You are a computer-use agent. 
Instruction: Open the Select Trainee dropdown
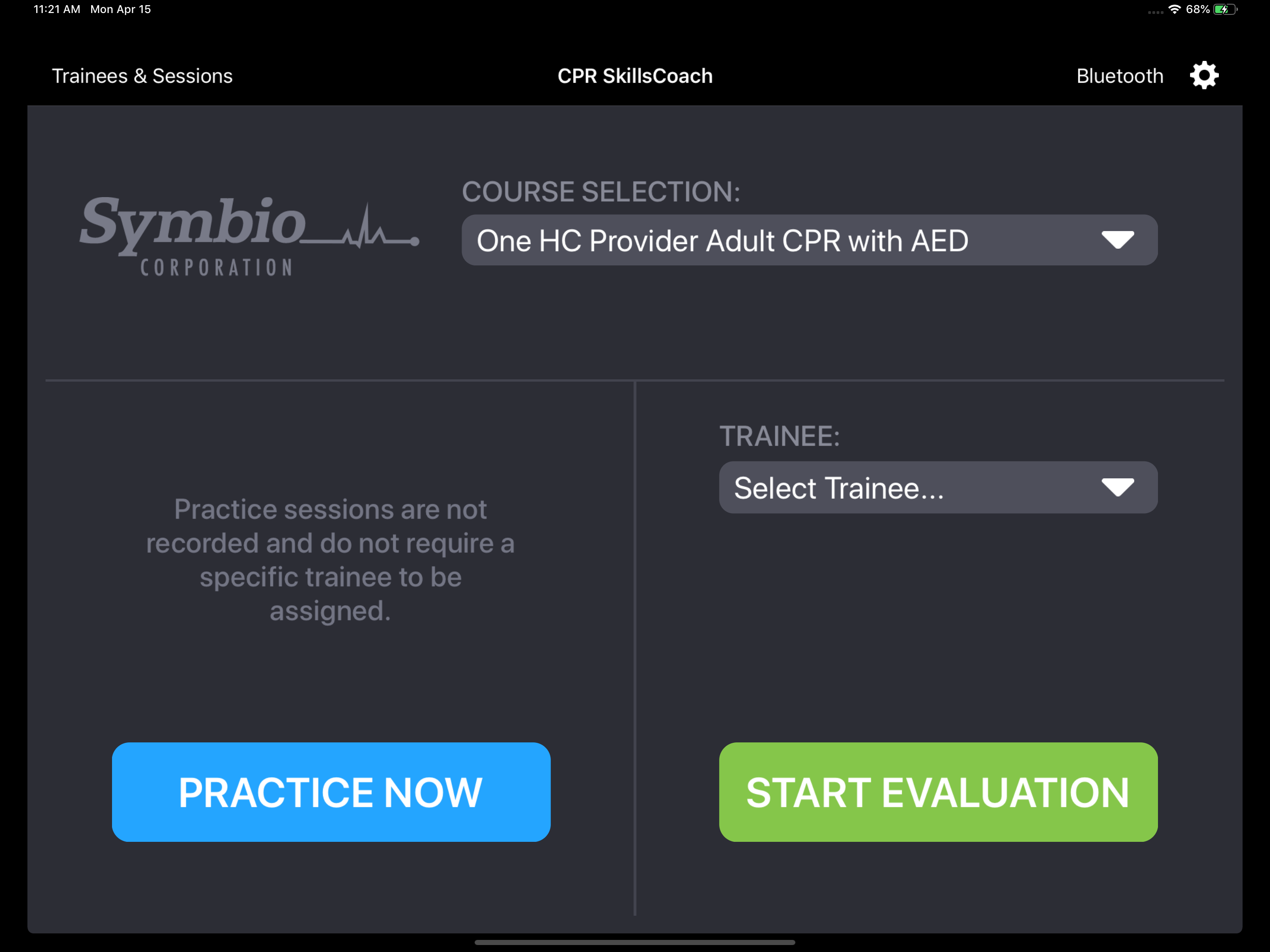938,488
